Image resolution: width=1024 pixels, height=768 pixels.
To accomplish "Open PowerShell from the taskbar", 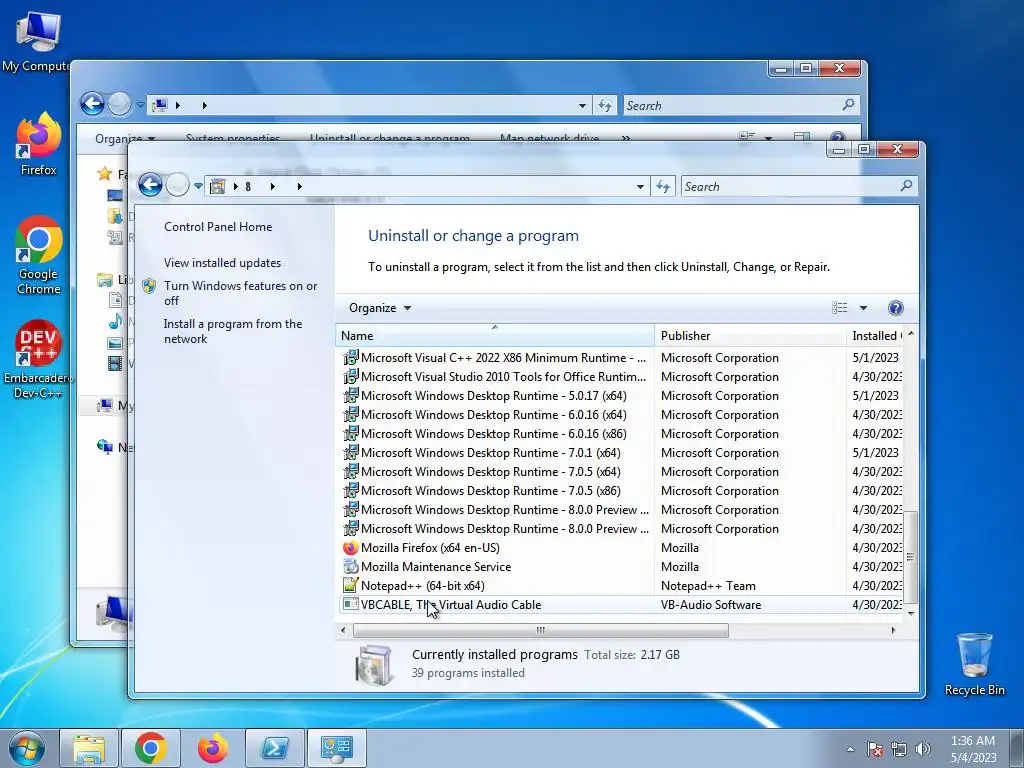I will [x=274, y=748].
